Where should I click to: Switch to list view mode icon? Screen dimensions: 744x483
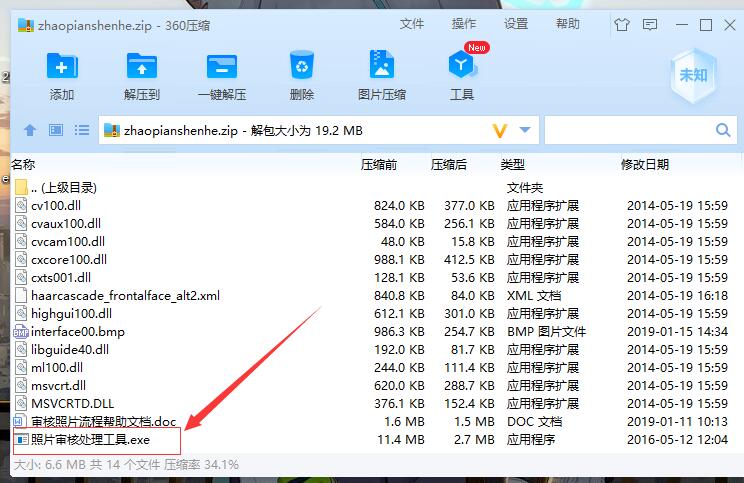point(82,131)
